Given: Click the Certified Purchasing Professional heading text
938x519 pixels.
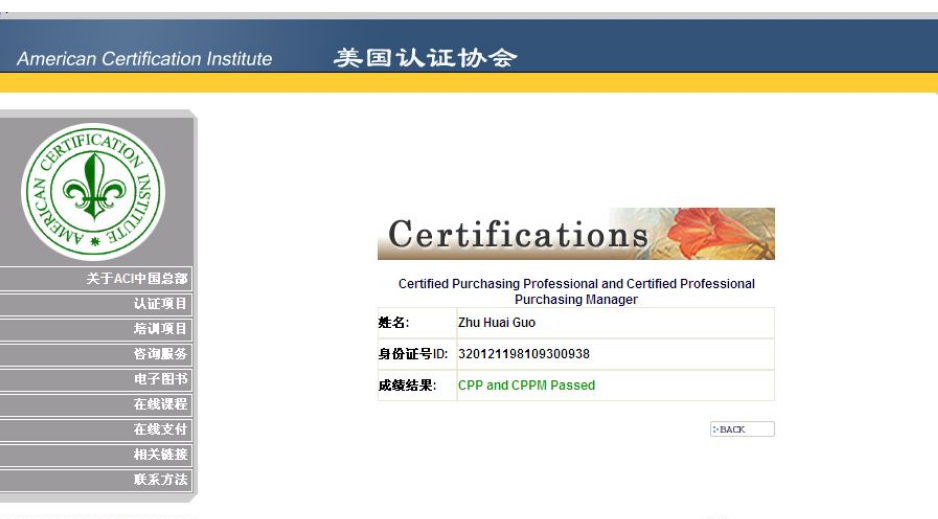Looking at the screenshot, I should 576,291.
